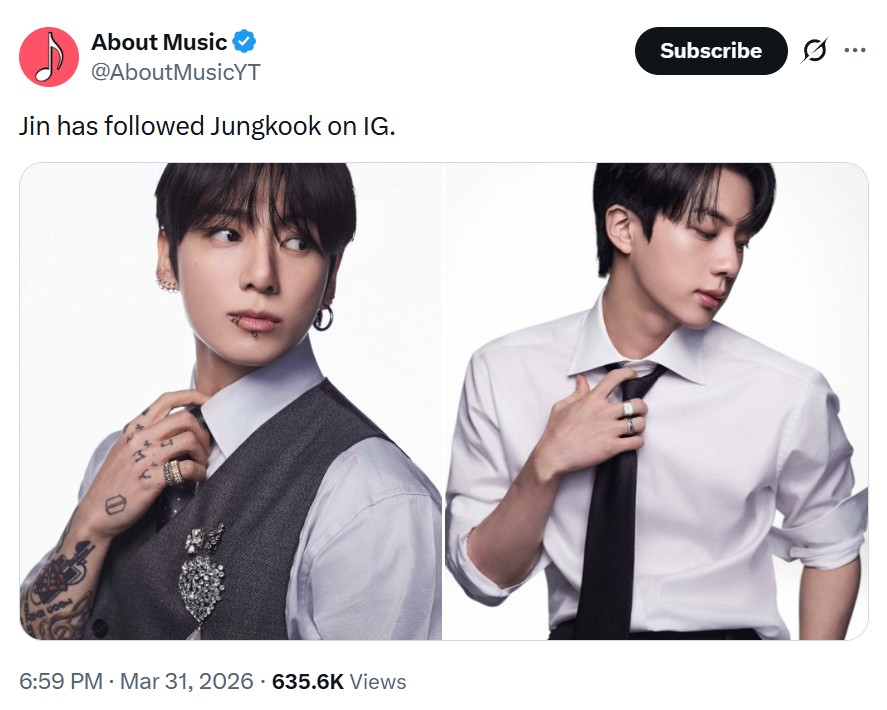Open the left photo with gray vest
The width and height of the screenshot is (887, 710).
(230, 400)
